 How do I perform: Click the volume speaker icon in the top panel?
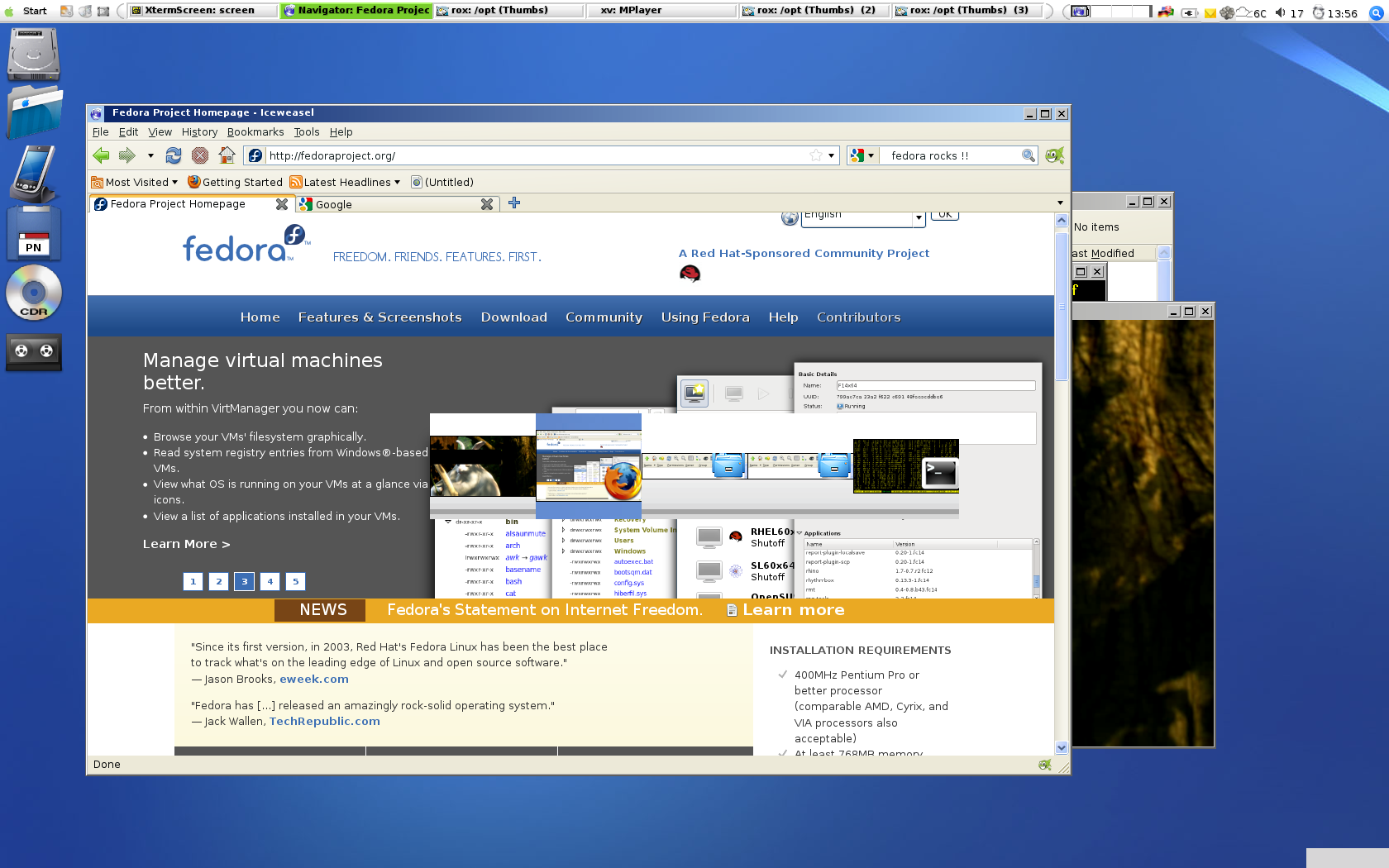[x=1280, y=12]
